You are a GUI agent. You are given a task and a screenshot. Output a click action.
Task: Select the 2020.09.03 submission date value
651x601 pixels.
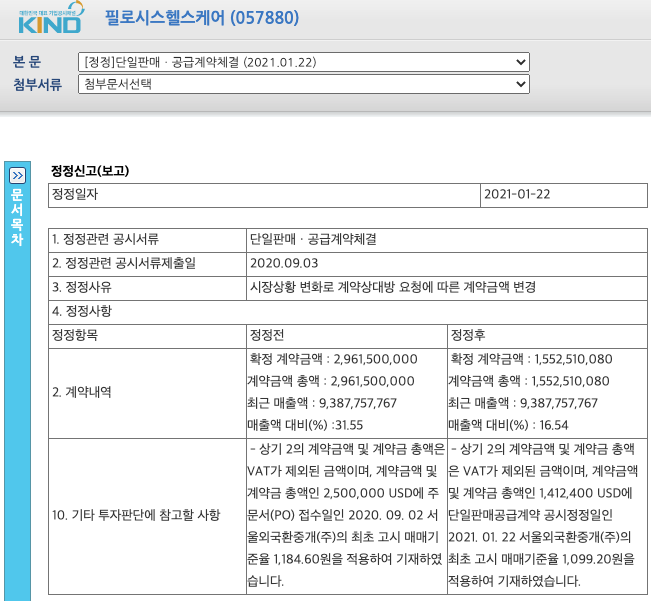click(284, 263)
